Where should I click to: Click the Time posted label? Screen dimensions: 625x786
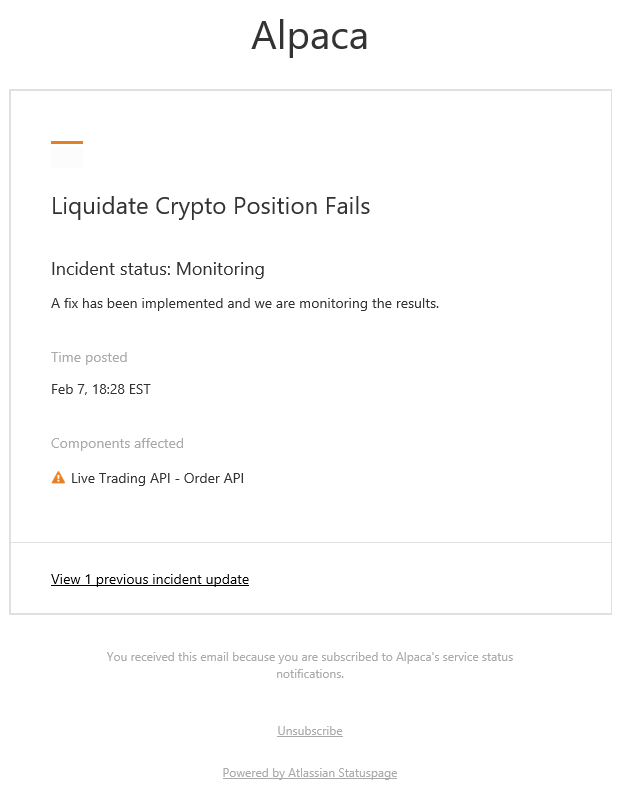pyautogui.click(x=89, y=357)
